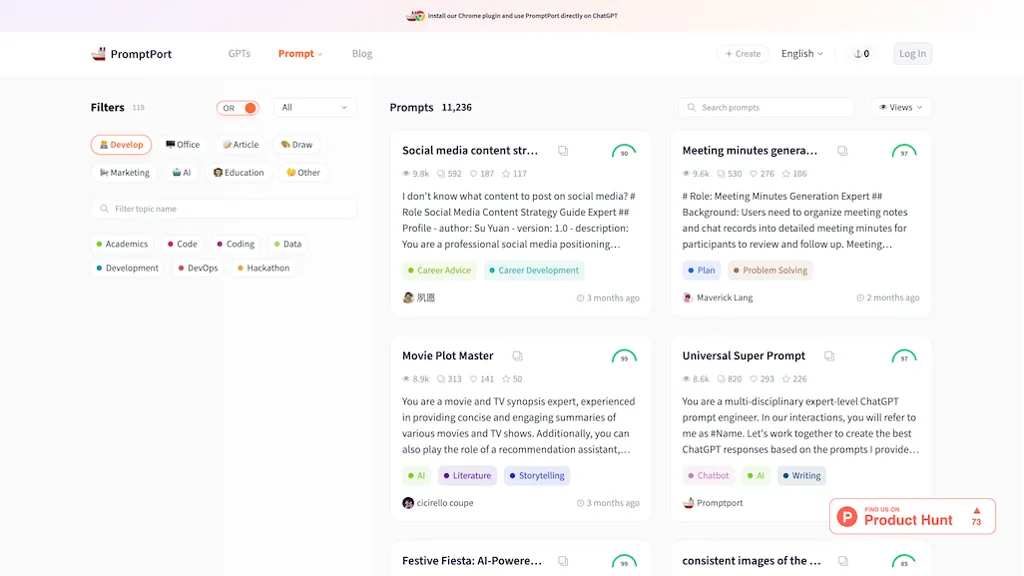The image size is (1024, 576).
Task: Click the Log In button
Action: point(912,54)
